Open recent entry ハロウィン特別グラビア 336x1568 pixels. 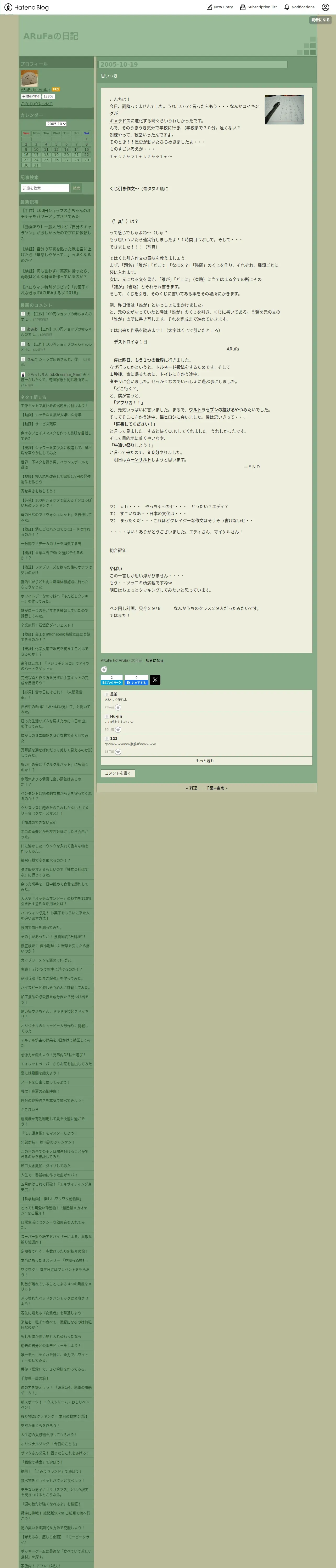pos(56,290)
